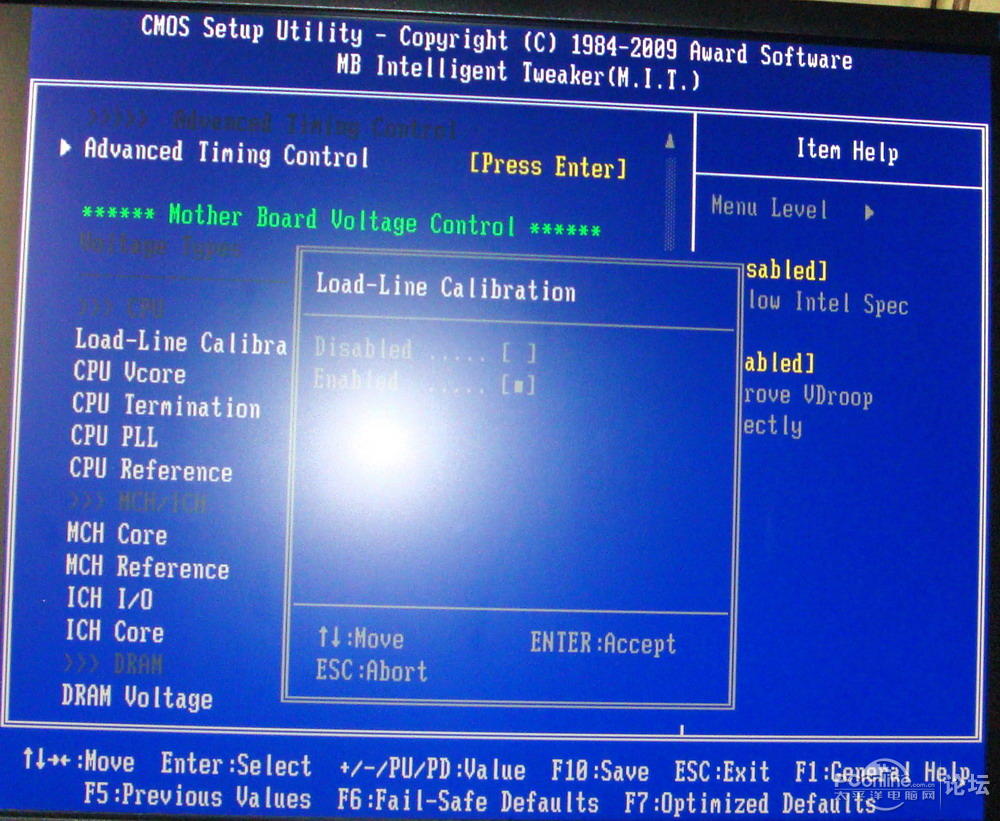
Task: Click the Menu Level arrow in Item Help
Action: point(869,212)
